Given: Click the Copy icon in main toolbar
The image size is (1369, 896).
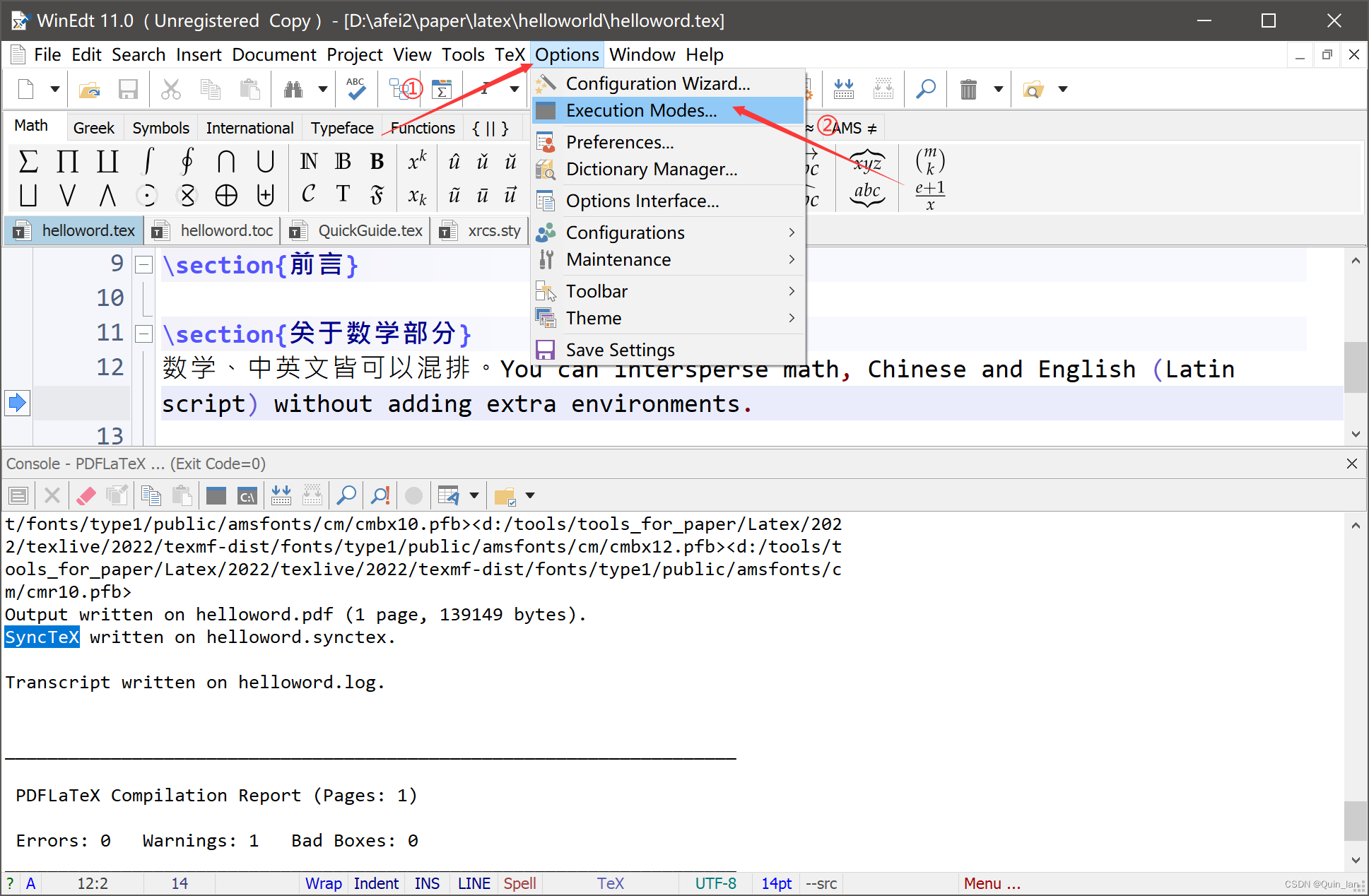Looking at the screenshot, I should click(x=210, y=89).
